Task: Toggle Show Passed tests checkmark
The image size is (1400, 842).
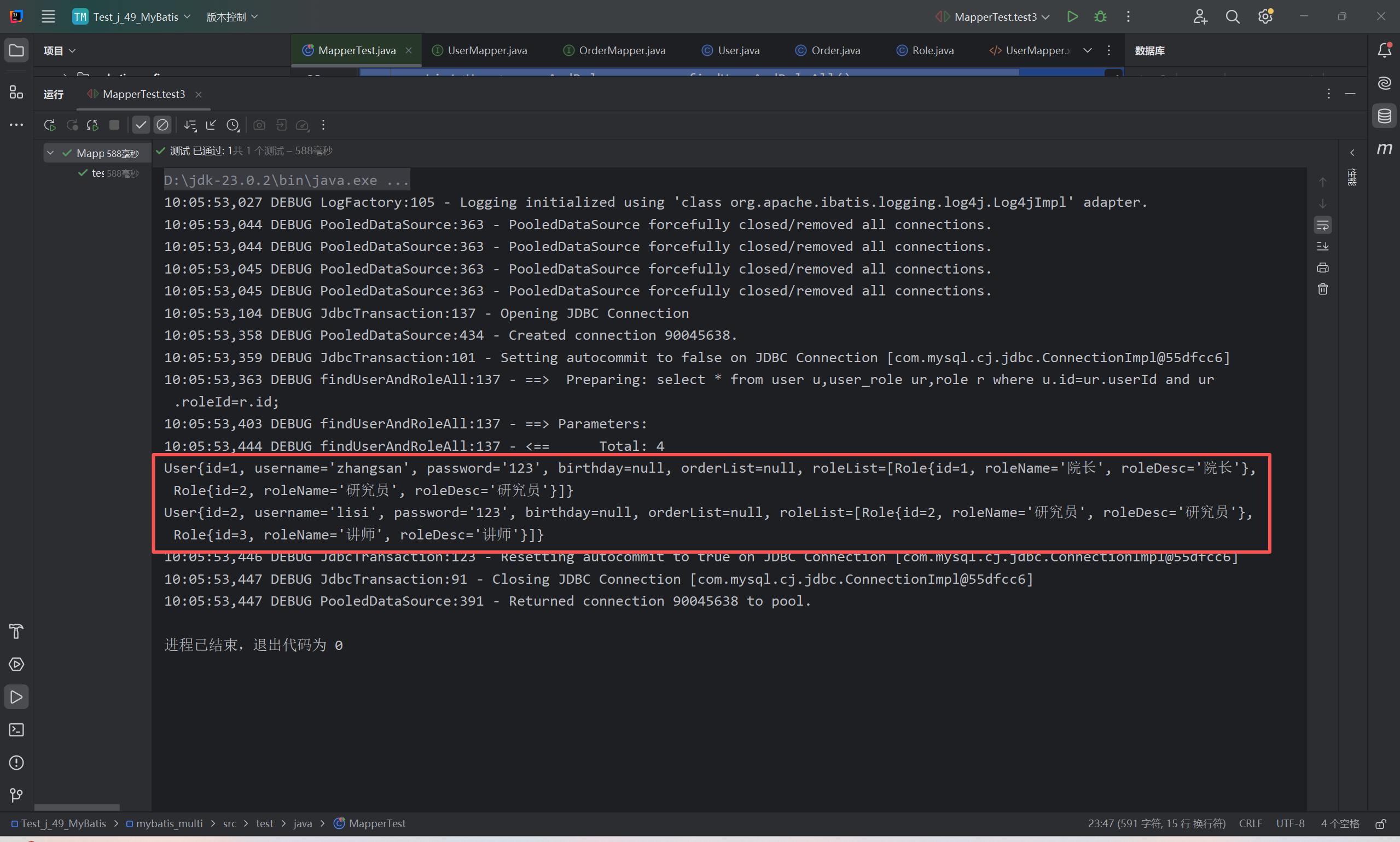Action: tap(141, 125)
